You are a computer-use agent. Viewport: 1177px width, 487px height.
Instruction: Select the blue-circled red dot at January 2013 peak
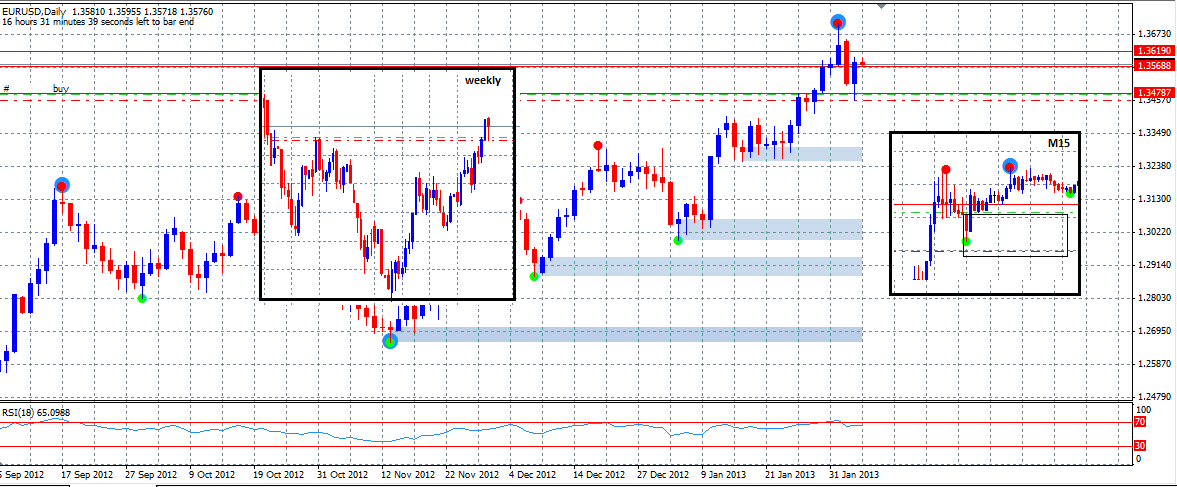[x=838, y=22]
